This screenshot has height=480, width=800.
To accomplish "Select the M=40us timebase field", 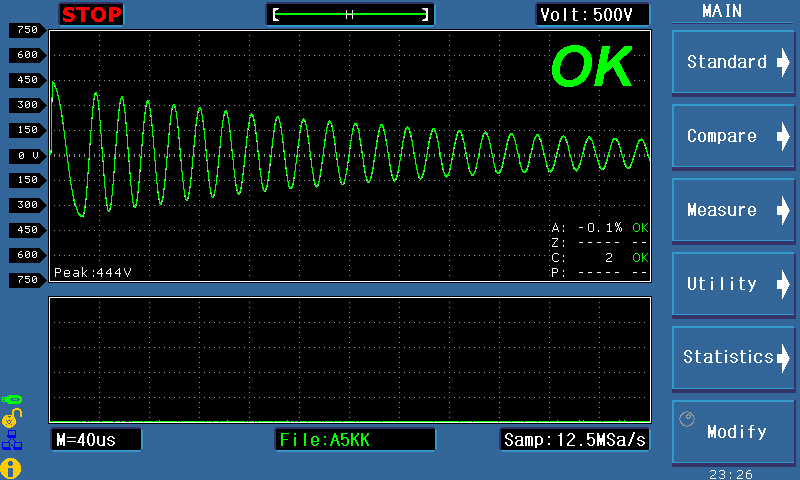I will 96,439.
